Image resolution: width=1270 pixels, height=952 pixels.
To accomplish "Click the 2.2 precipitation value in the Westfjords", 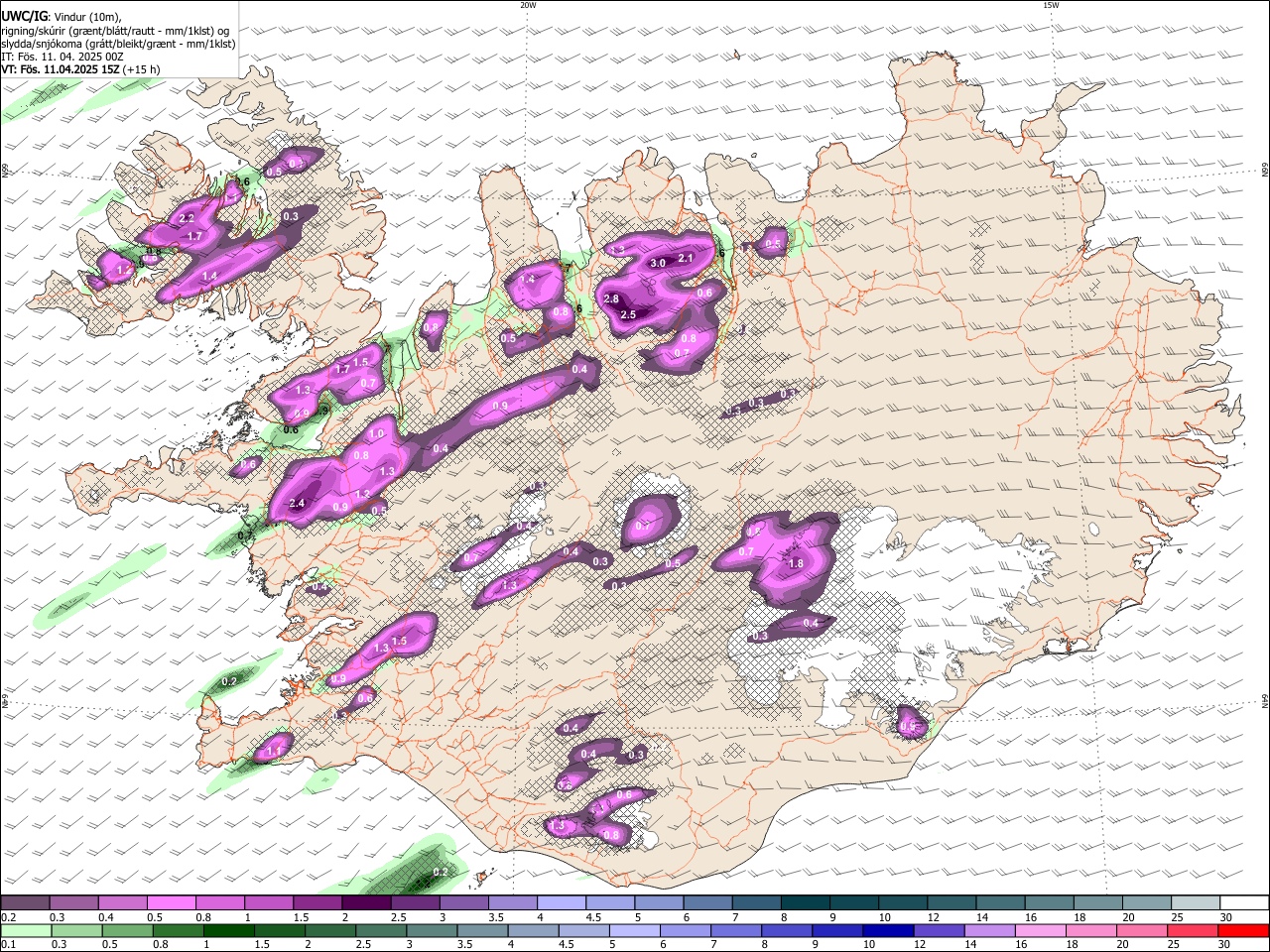I will point(187,218).
